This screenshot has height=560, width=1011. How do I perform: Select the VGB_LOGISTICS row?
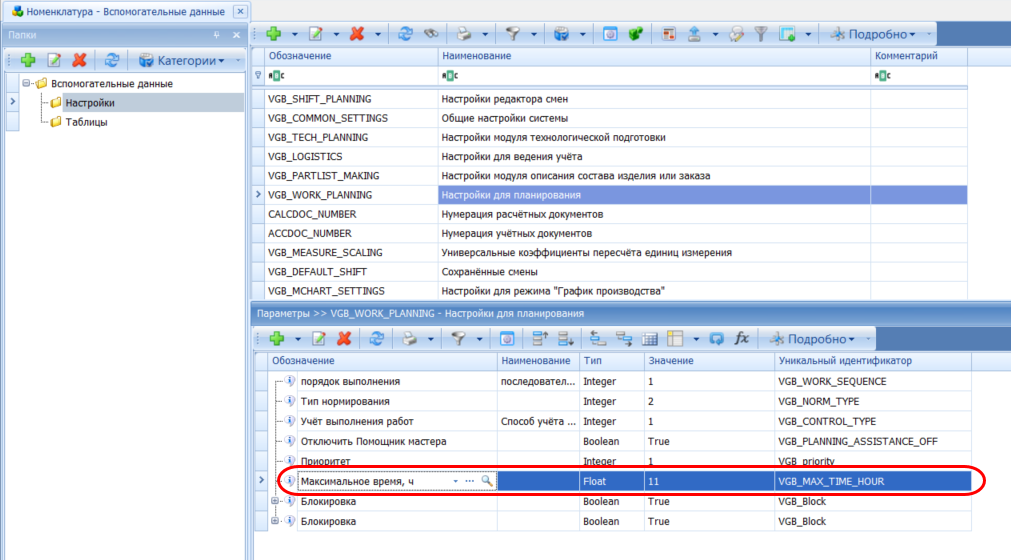[x=305, y=156]
